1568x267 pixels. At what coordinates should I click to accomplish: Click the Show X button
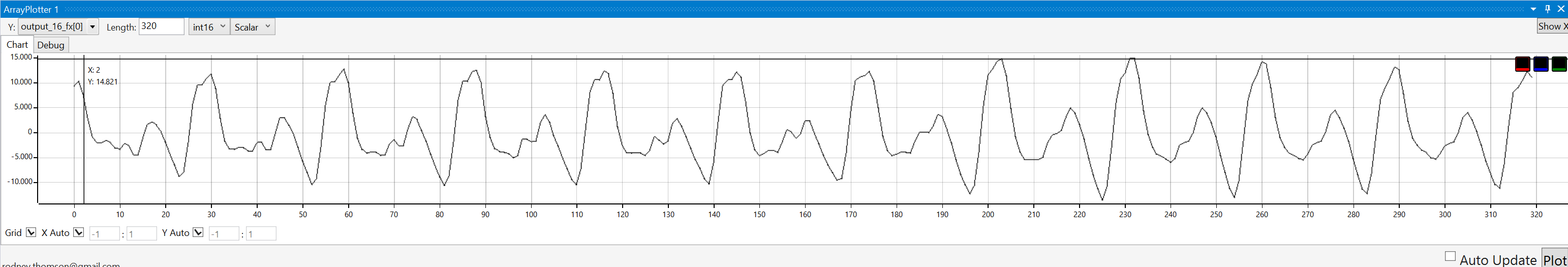[x=1552, y=26]
